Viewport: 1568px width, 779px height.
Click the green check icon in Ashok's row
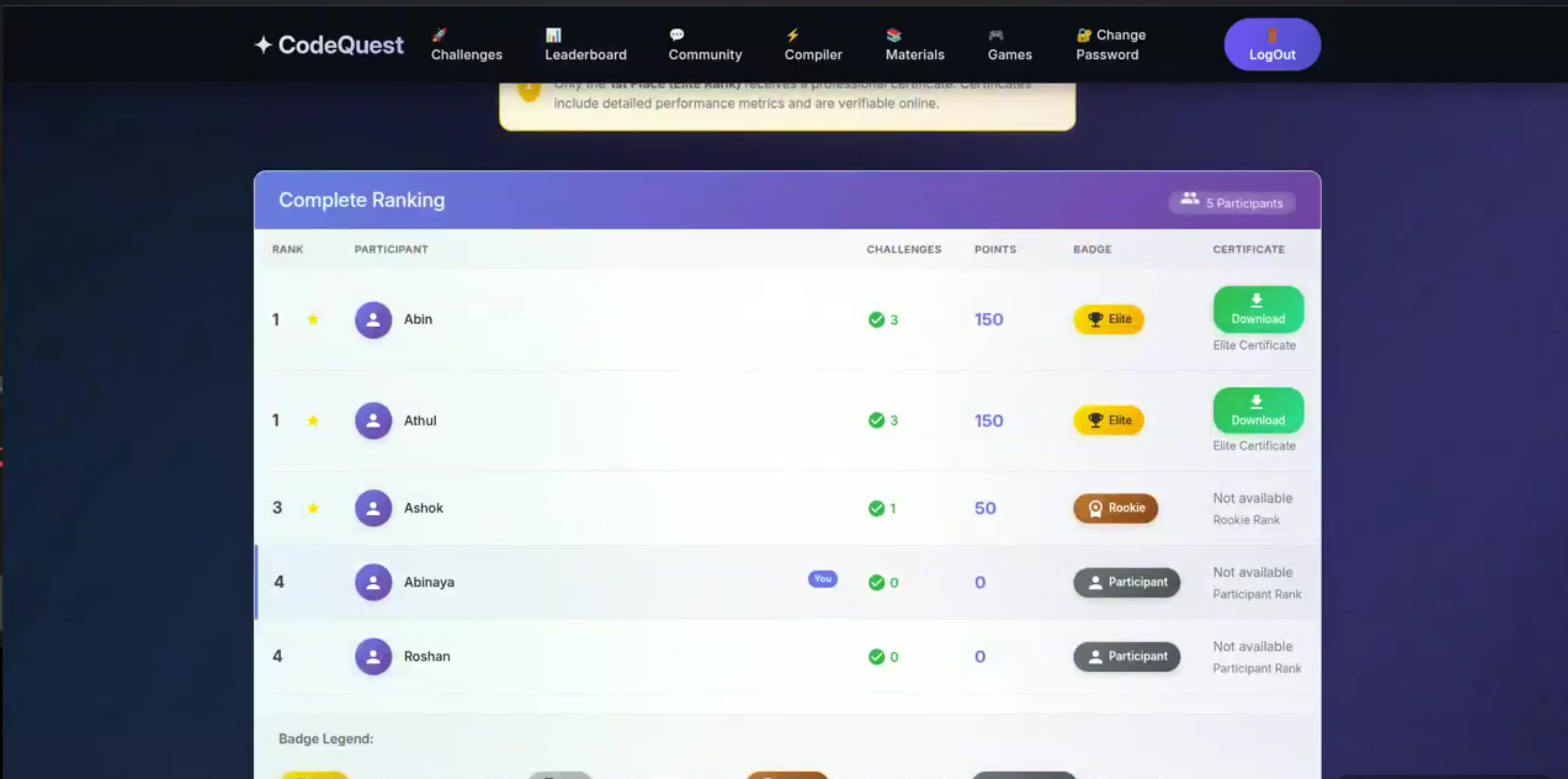(x=876, y=508)
